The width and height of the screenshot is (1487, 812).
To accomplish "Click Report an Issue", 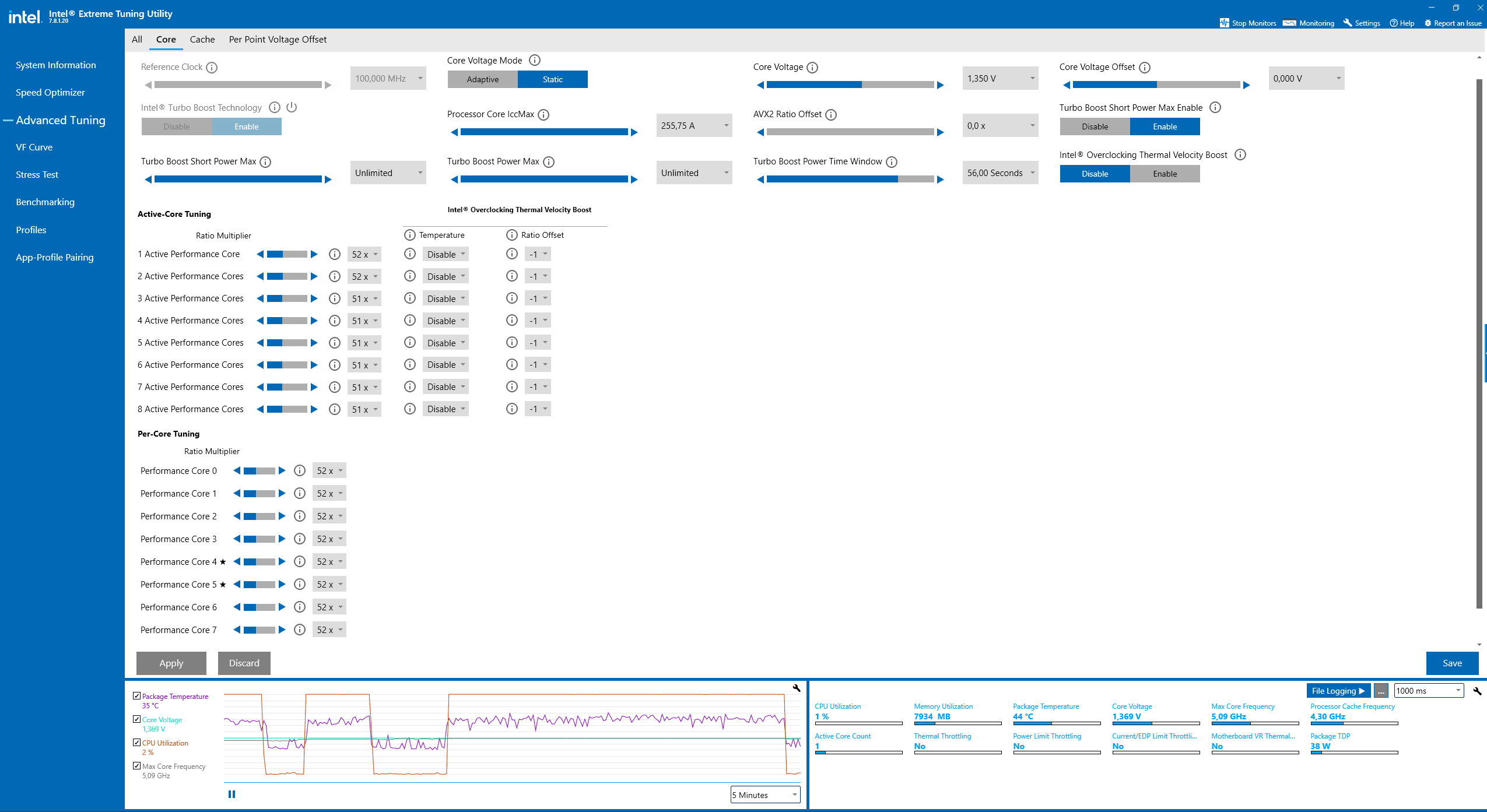I will click(x=1453, y=23).
